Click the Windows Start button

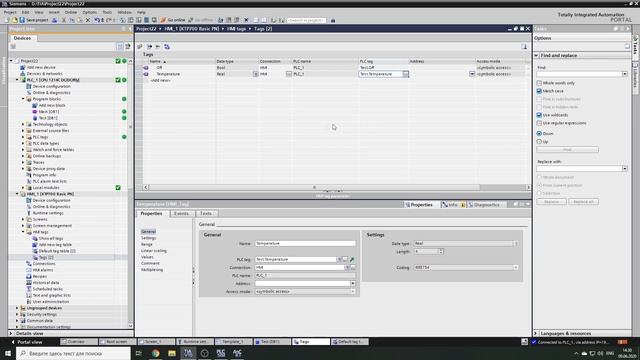[8, 353]
